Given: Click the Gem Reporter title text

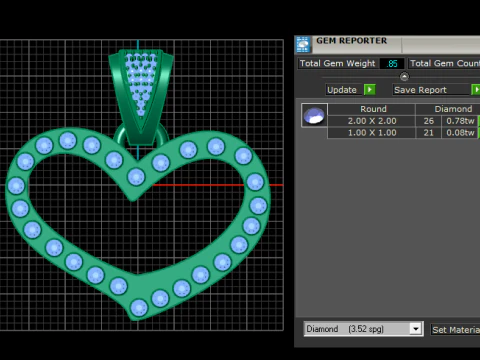Looking at the screenshot, I should (351, 41).
